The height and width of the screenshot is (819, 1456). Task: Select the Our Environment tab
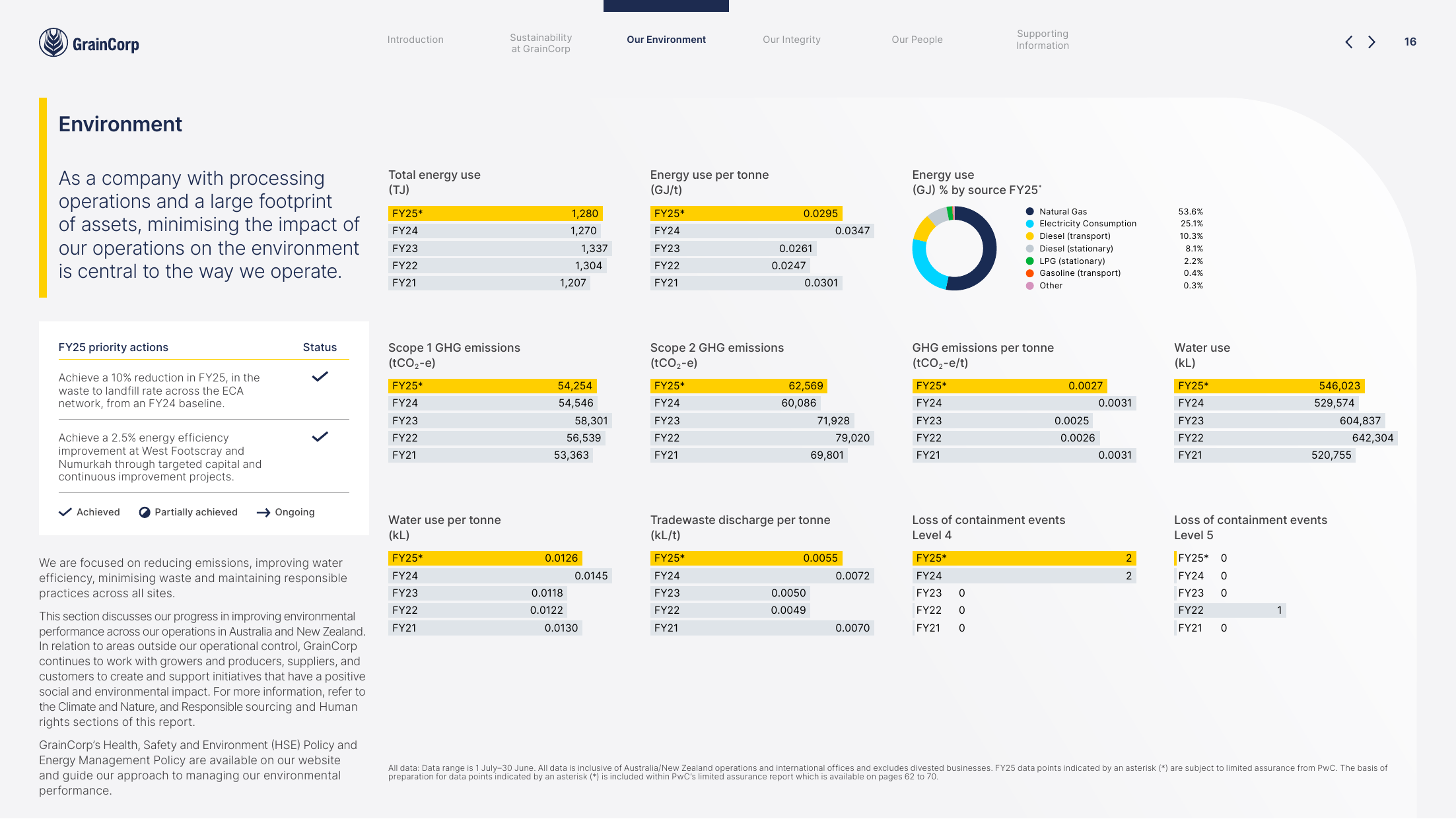pyautogui.click(x=666, y=40)
